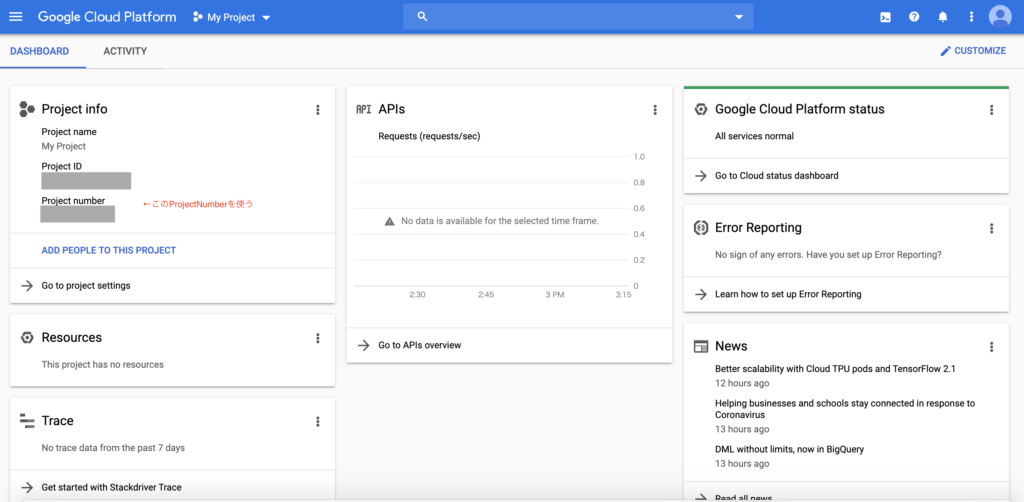Open Project info card options menu
Screen dimensions: 1024x502
pyautogui.click(x=317, y=110)
